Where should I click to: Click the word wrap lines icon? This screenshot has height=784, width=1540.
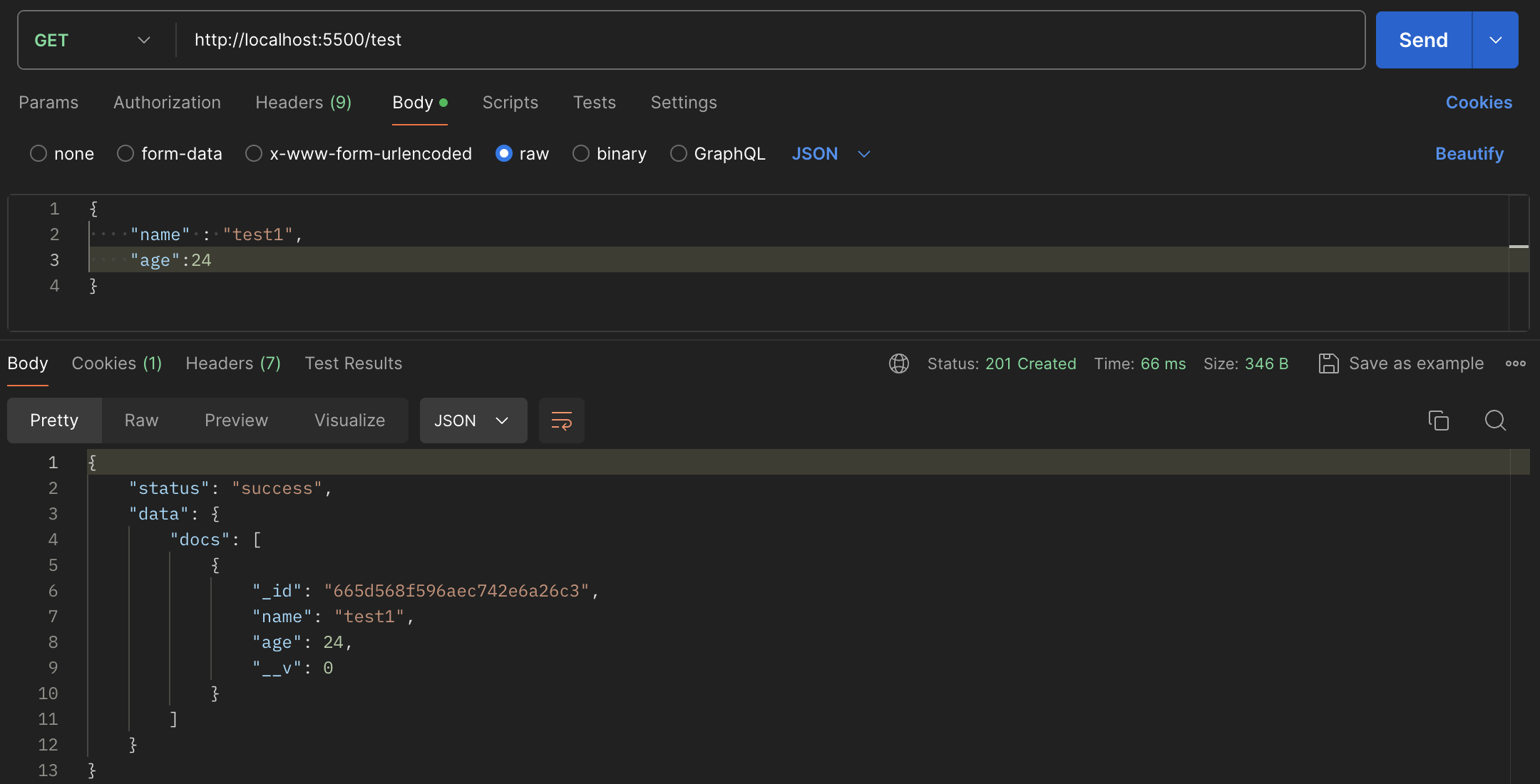click(x=561, y=421)
